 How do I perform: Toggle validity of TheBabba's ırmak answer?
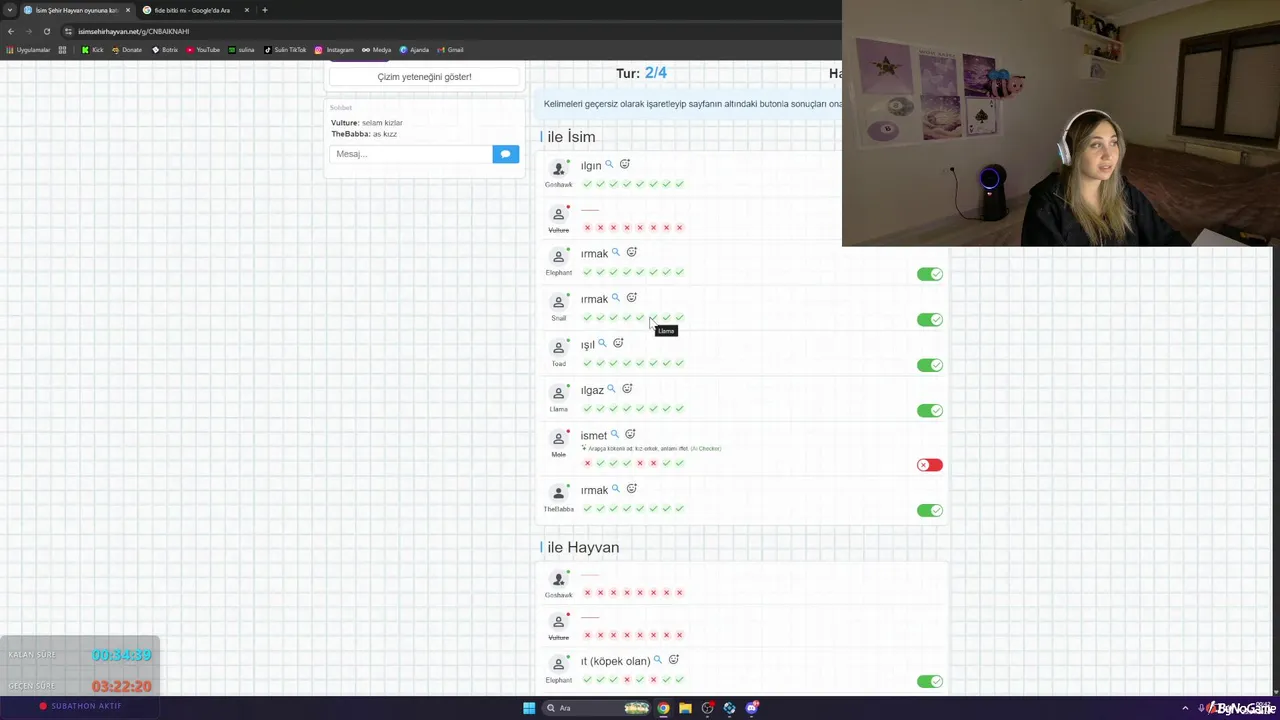[x=930, y=510]
